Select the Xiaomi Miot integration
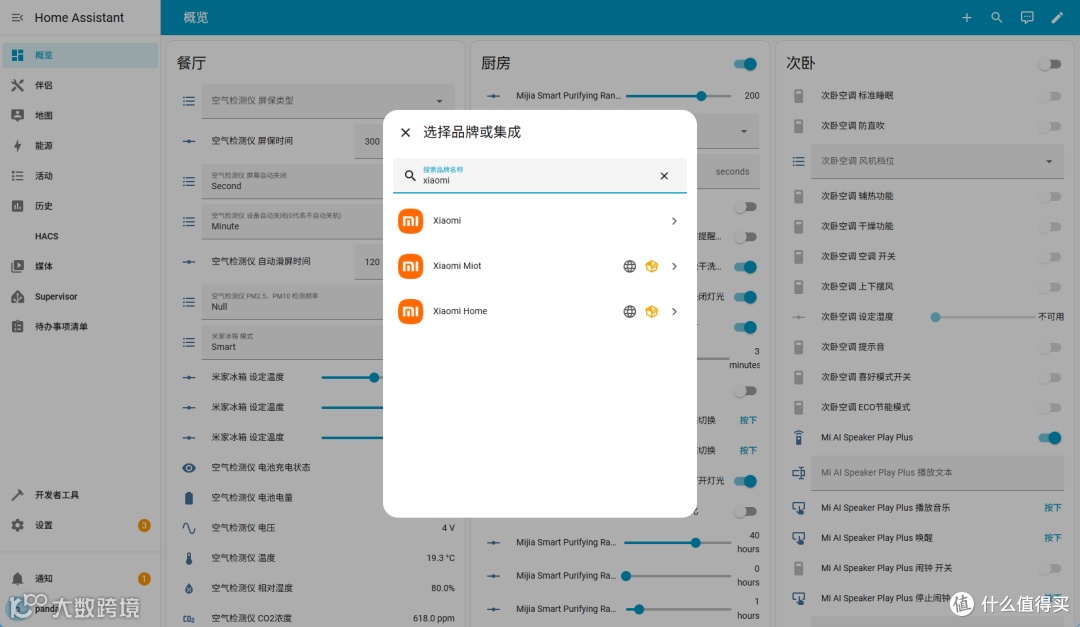 click(539, 266)
